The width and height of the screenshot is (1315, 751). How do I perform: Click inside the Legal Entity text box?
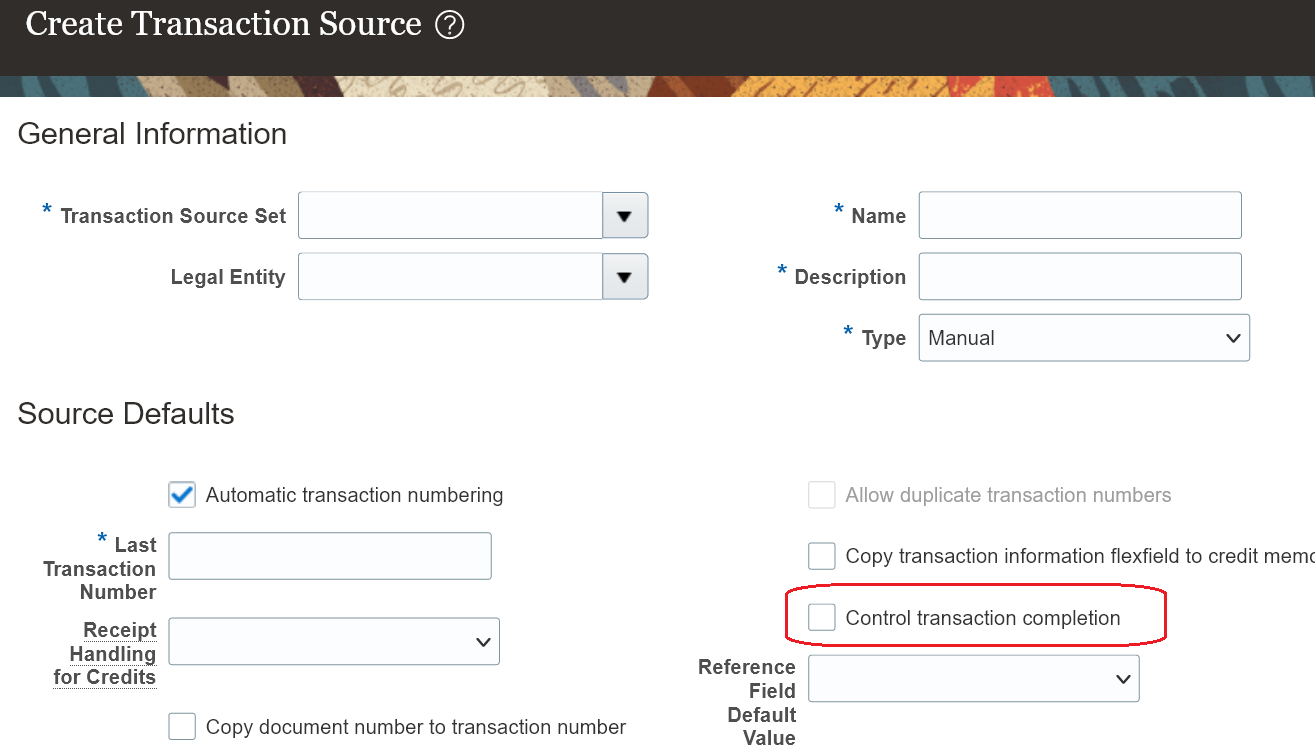click(x=450, y=277)
